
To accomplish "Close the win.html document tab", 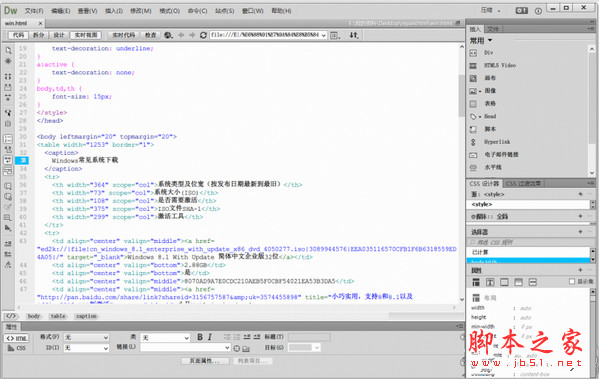I will (40, 23).
